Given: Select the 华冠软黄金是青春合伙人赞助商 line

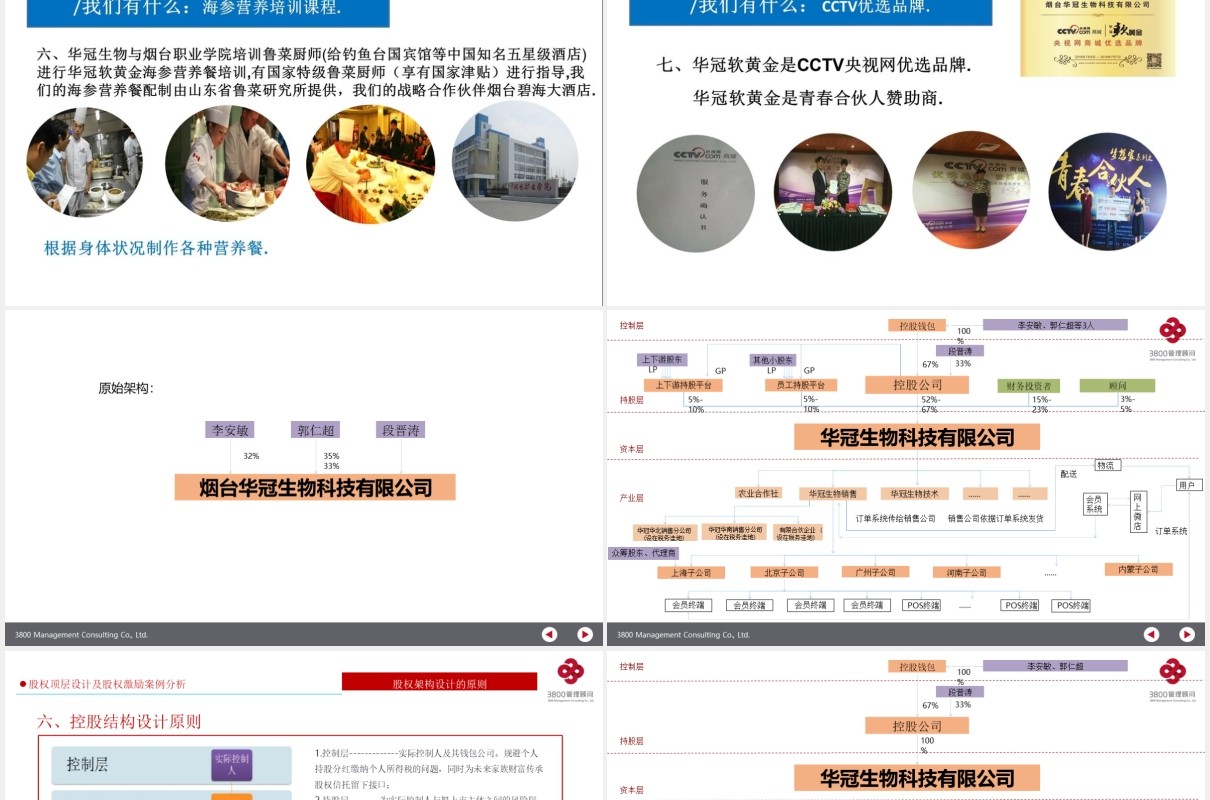Looking at the screenshot, I should [x=818, y=98].
